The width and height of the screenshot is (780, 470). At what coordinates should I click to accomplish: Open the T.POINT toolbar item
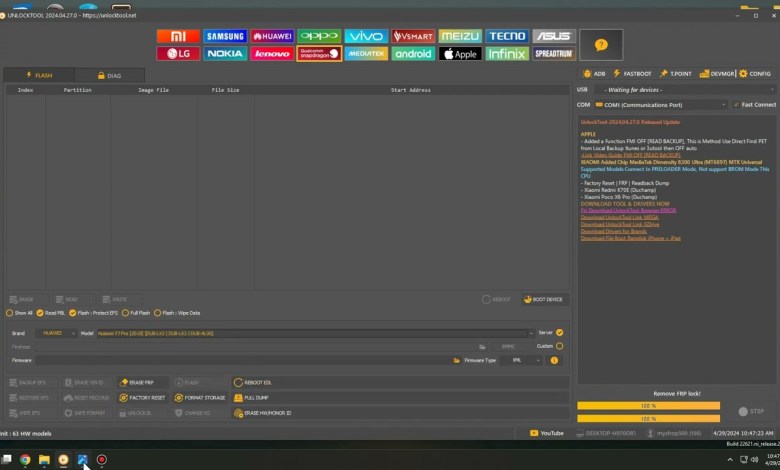tap(676, 74)
